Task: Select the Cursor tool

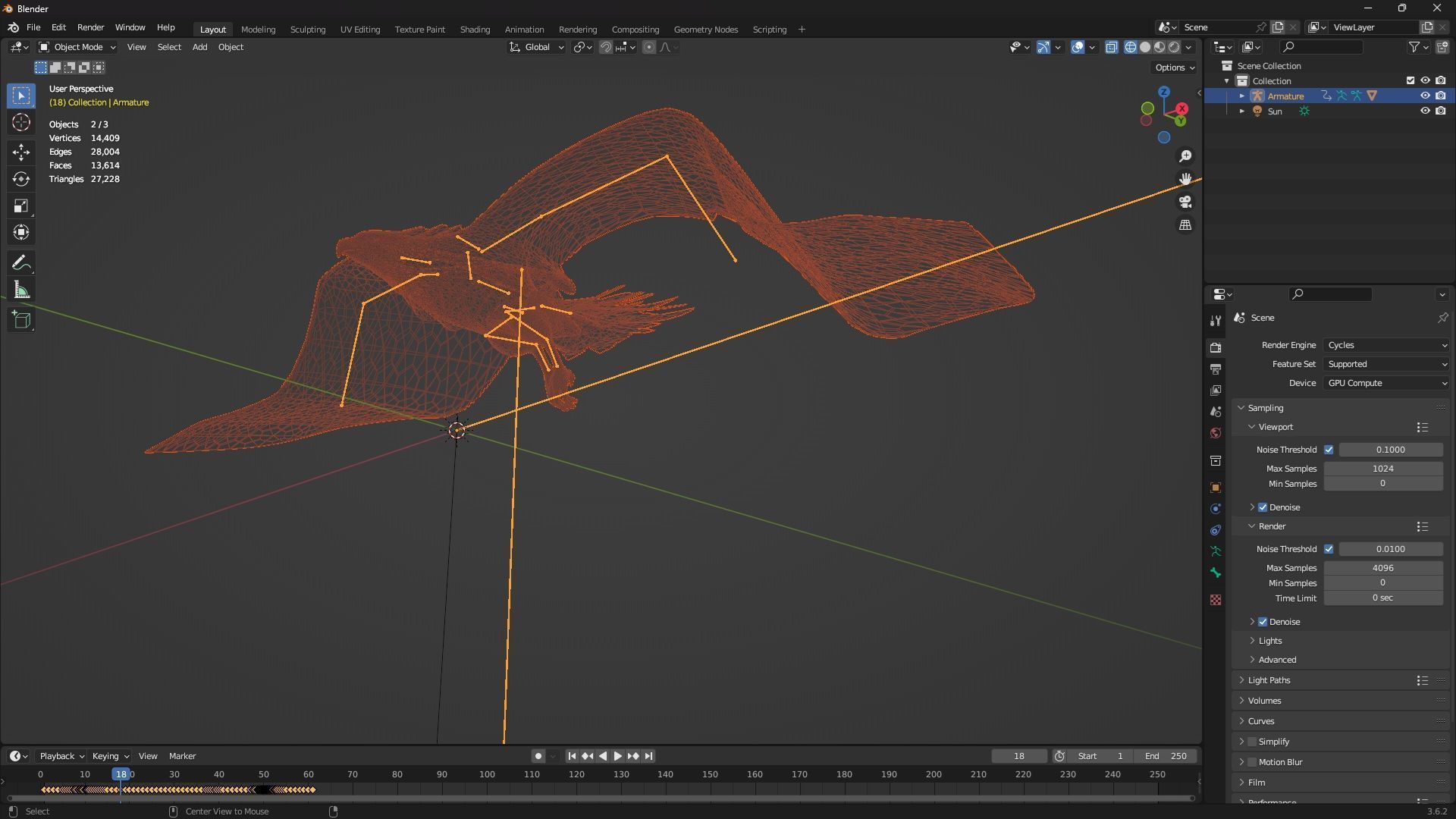Action: tap(21, 122)
